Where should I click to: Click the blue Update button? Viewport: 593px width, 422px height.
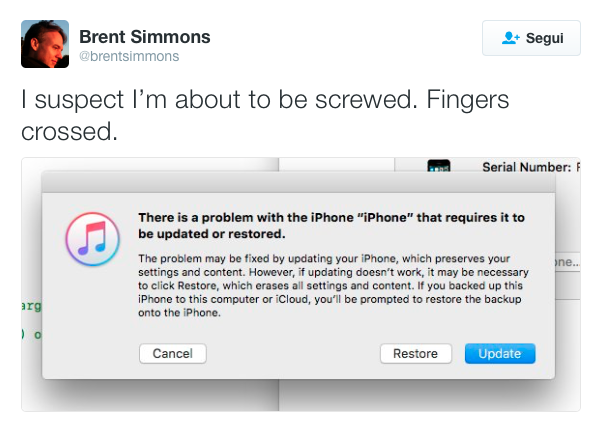click(x=500, y=354)
